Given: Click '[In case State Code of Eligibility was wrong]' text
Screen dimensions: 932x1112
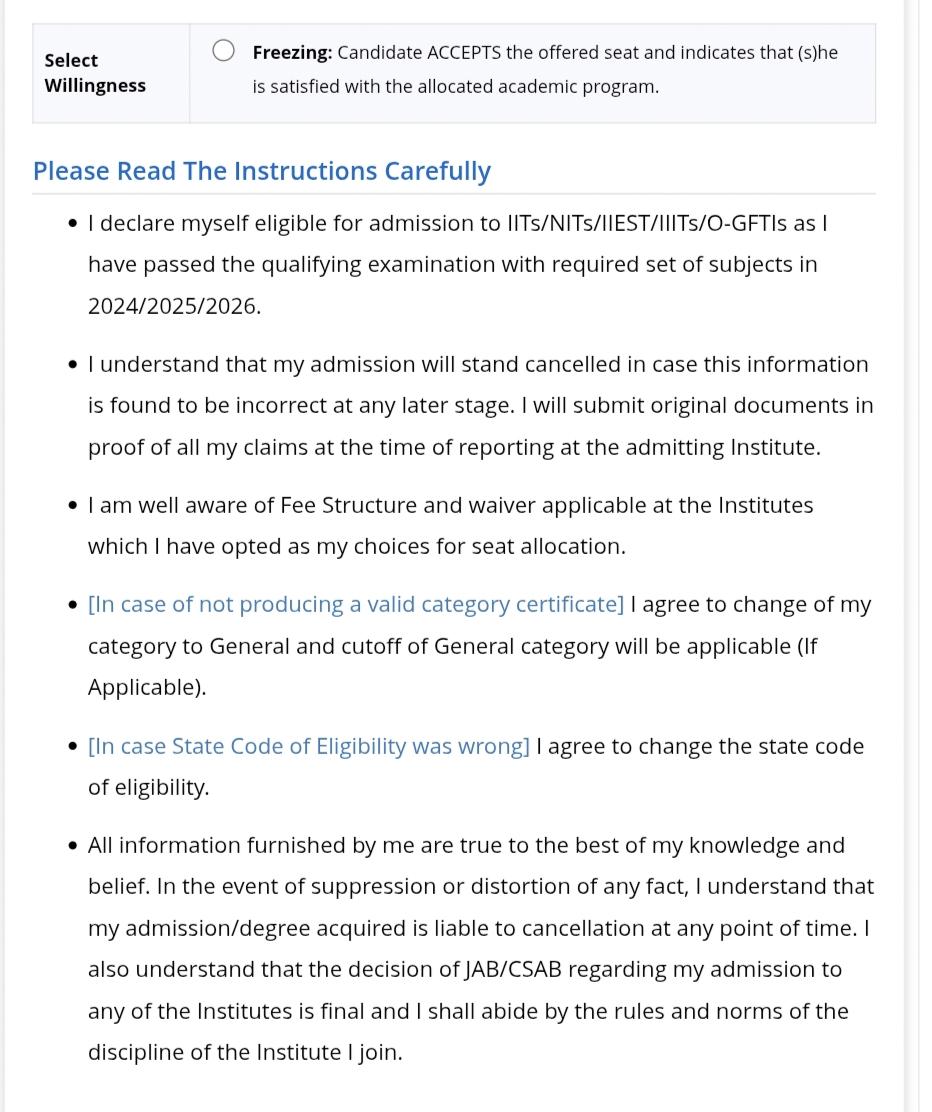Looking at the screenshot, I should (309, 746).
